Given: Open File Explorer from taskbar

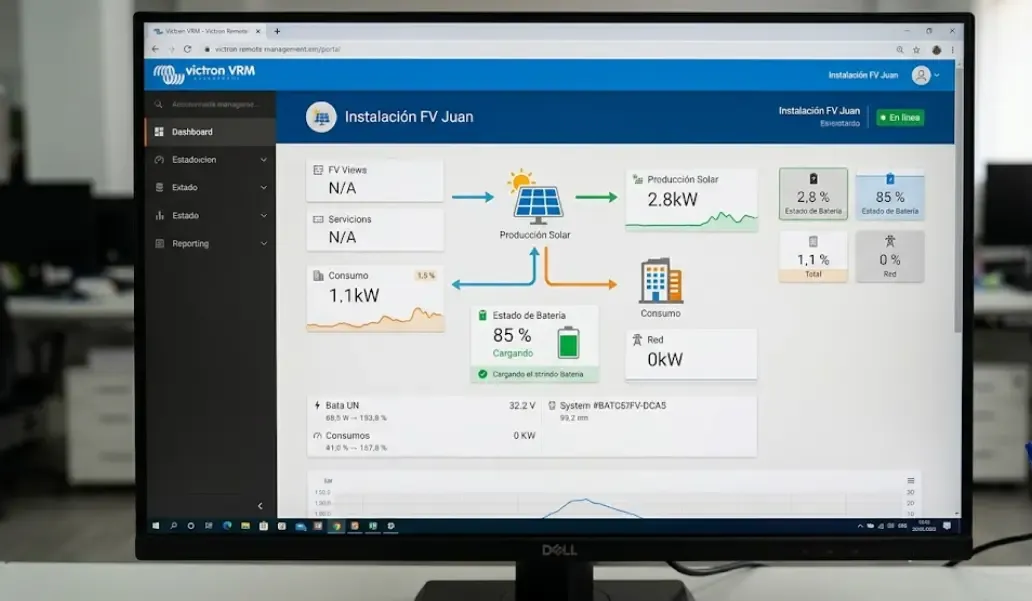Looking at the screenshot, I should click(245, 526).
